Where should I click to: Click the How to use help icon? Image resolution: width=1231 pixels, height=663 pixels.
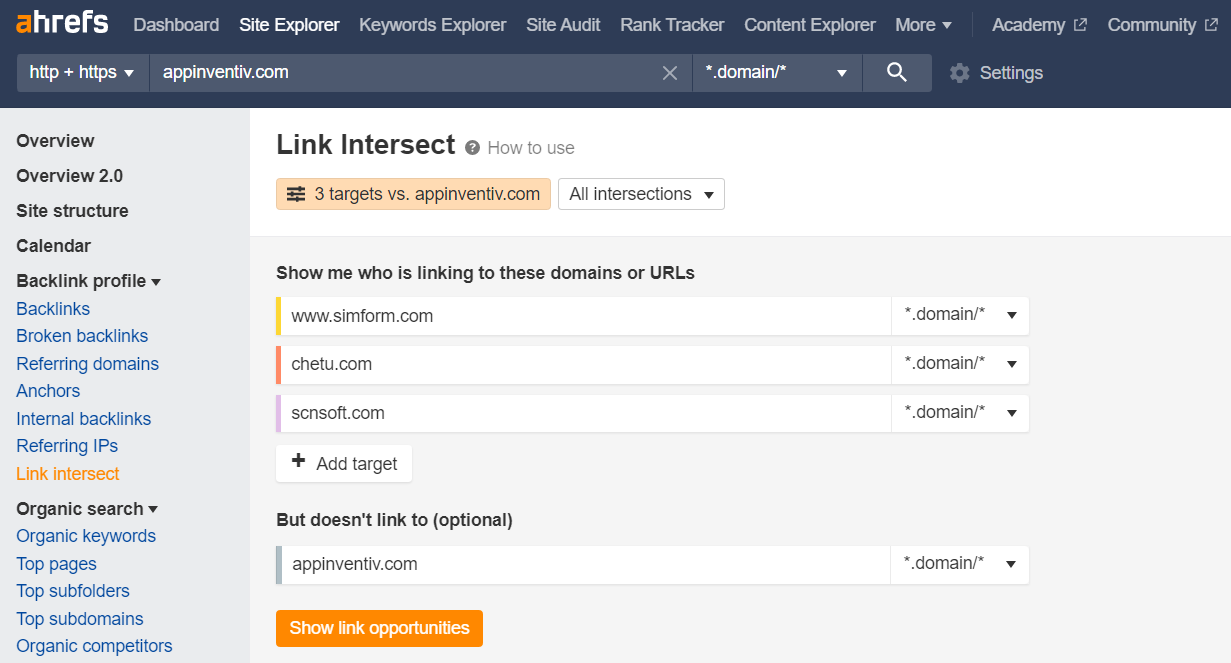click(x=473, y=148)
